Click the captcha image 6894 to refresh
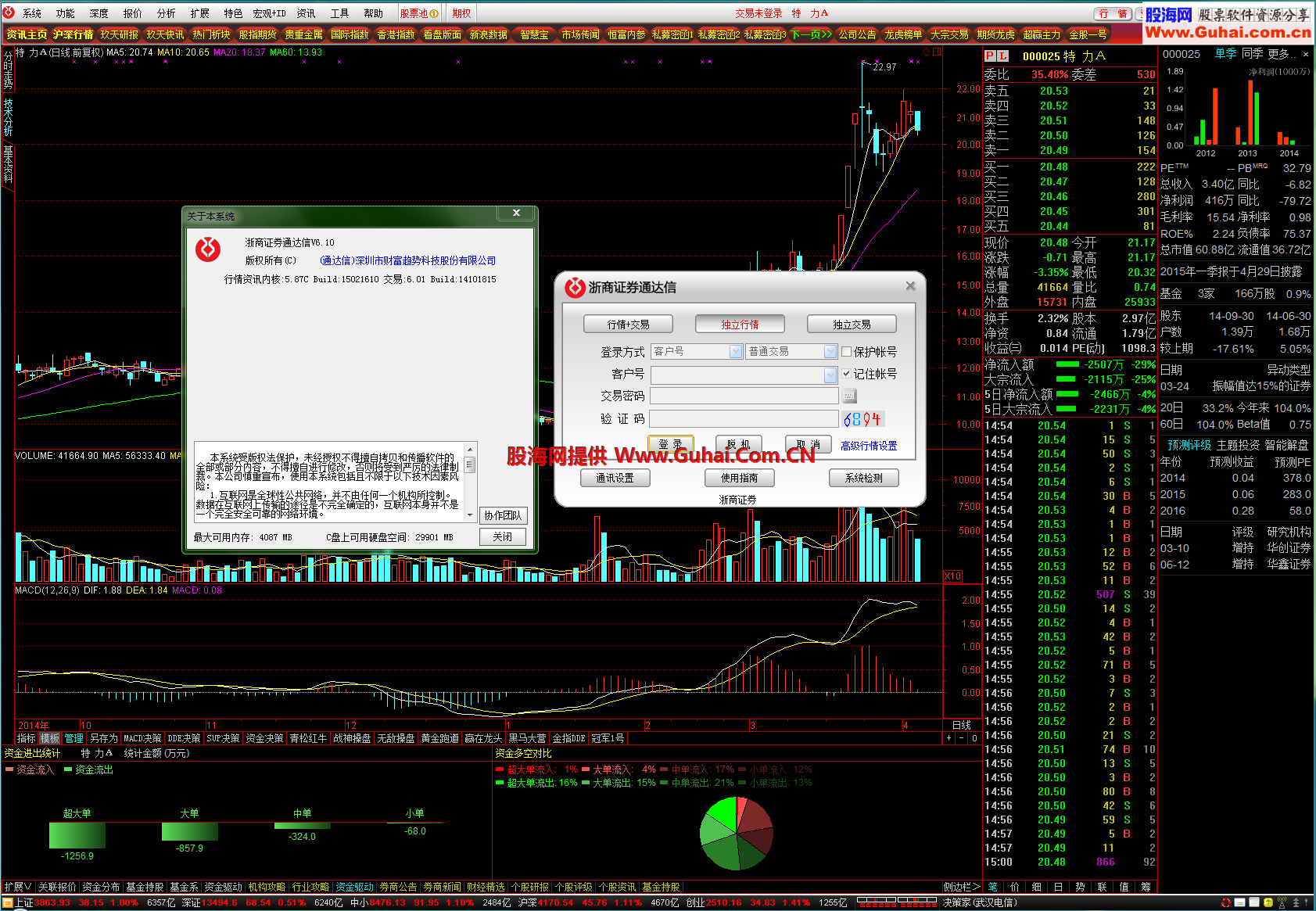The width and height of the screenshot is (1316, 911). click(x=862, y=419)
